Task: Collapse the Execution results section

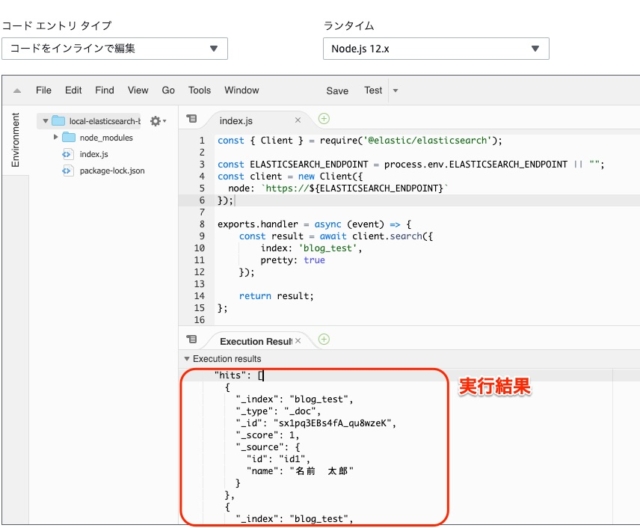Action: 187,359
